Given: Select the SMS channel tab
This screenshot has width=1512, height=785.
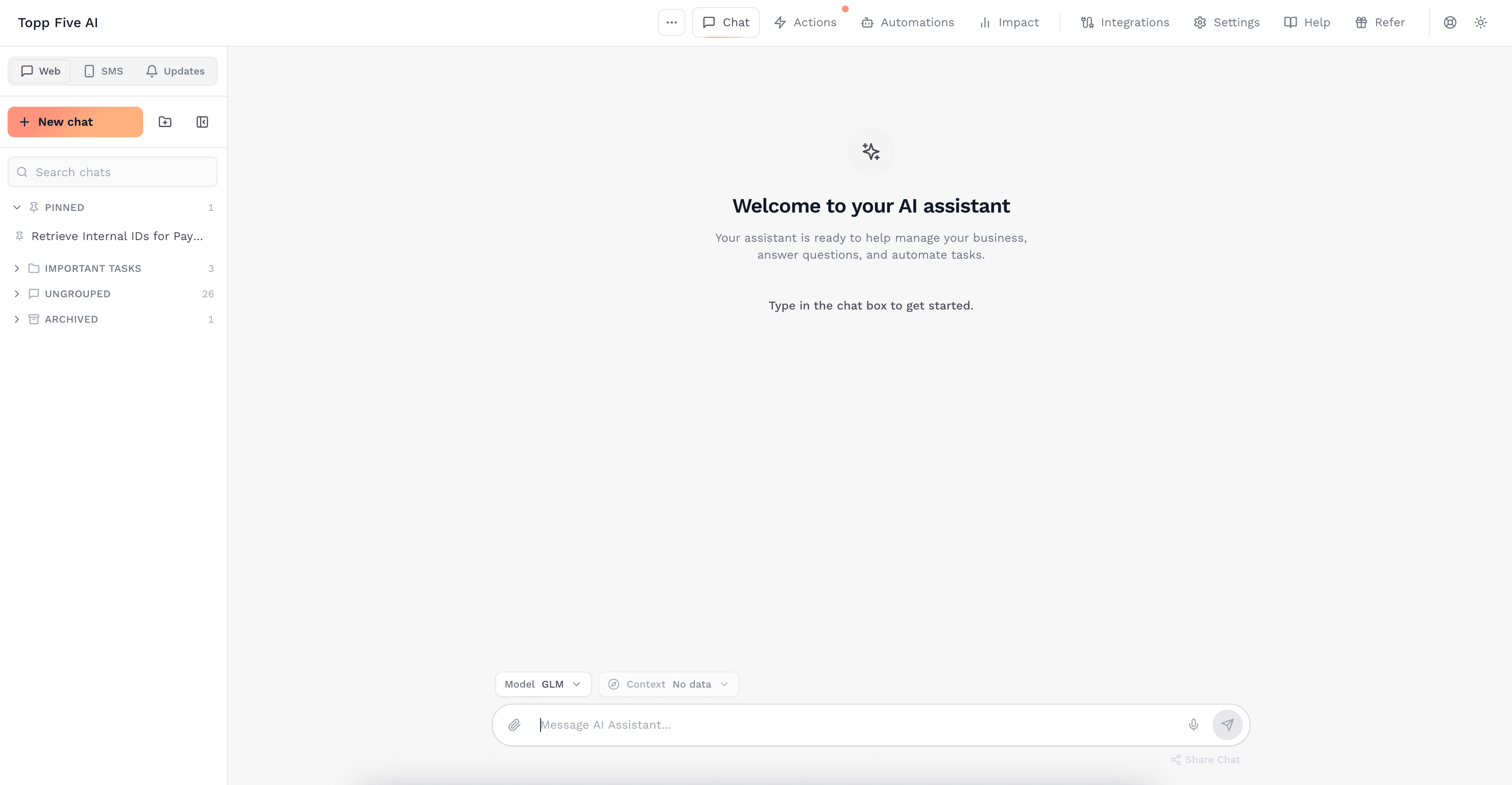Looking at the screenshot, I should coord(103,71).
